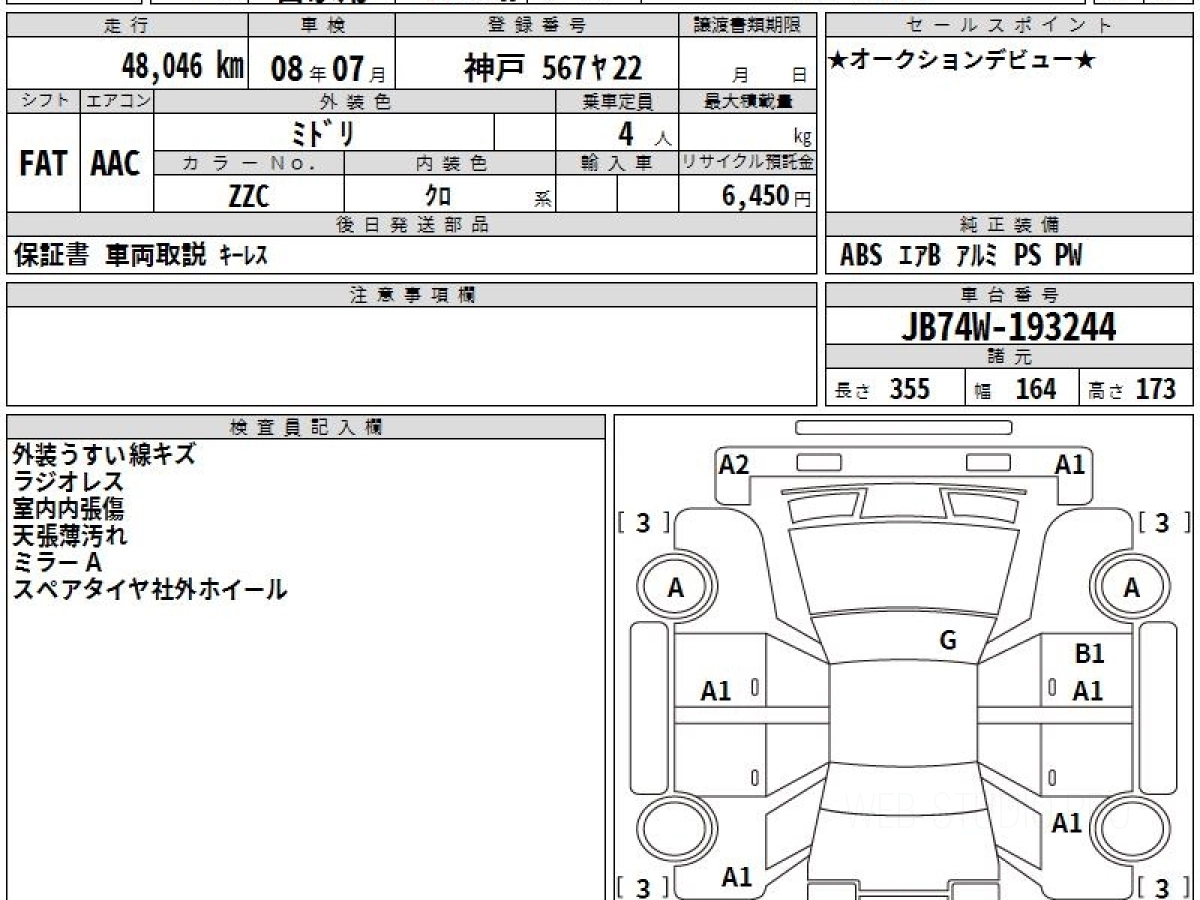Screen dimensions: 1200x900
Task: Click the chassis number JB74W-193244
Action: tap(1009, 326)
